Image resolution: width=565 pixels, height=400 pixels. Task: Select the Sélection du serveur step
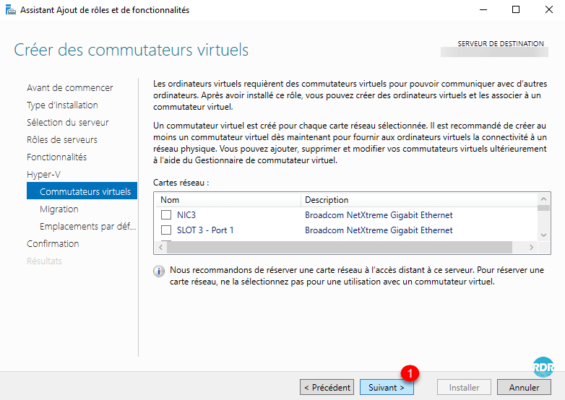coord(68,122)
